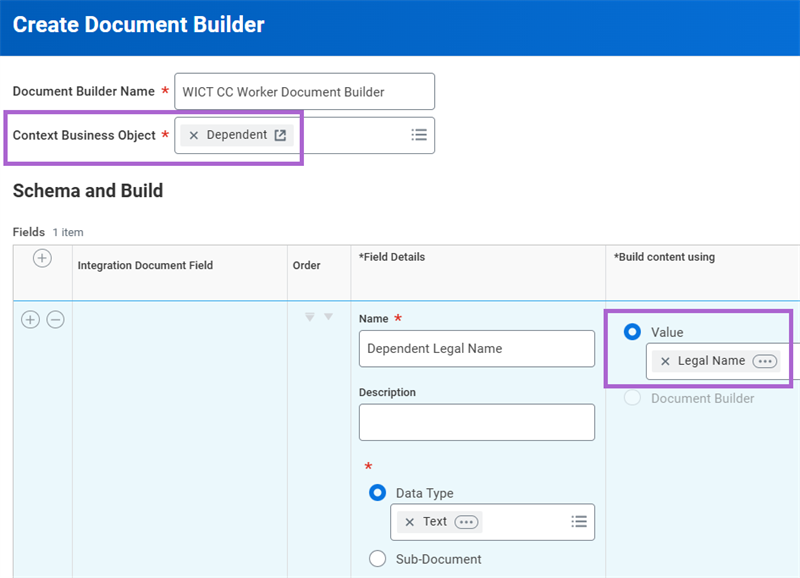Image resolution: width=800 pixels, height=578 pixels.
Task: Click the Field Details column header
Action: click(391, 257)
